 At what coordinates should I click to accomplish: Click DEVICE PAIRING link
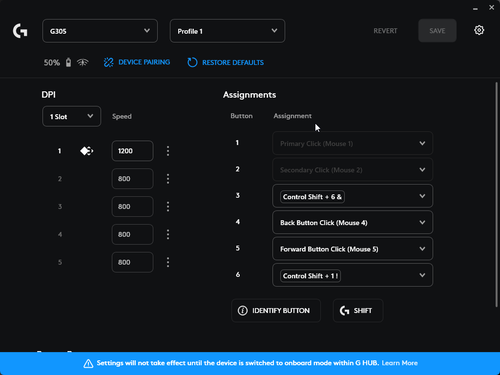coord(144,62)
